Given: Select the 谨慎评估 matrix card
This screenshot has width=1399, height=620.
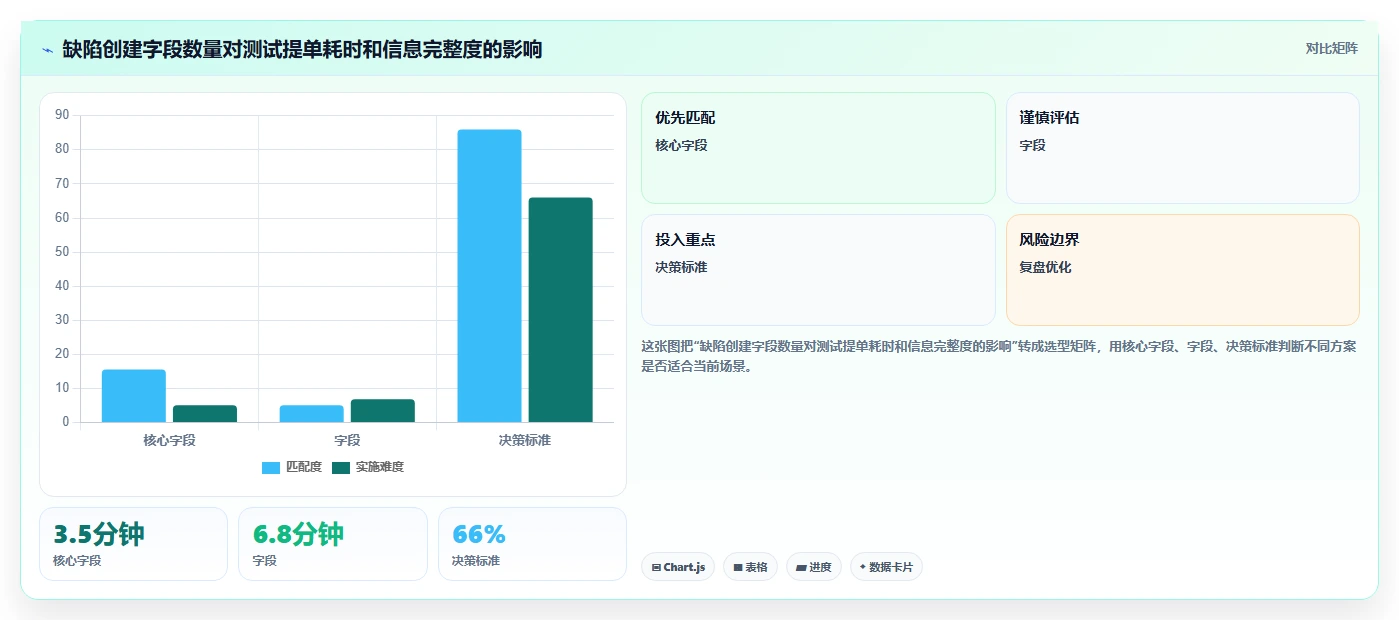Looking at the screenshot, I should (1182, 148).
